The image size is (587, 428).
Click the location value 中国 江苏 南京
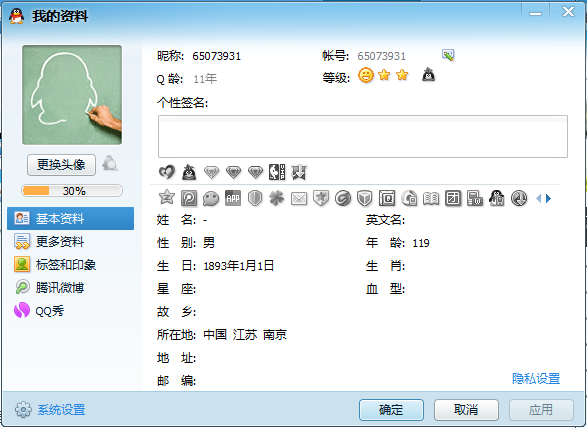click(x=245, y=334)
